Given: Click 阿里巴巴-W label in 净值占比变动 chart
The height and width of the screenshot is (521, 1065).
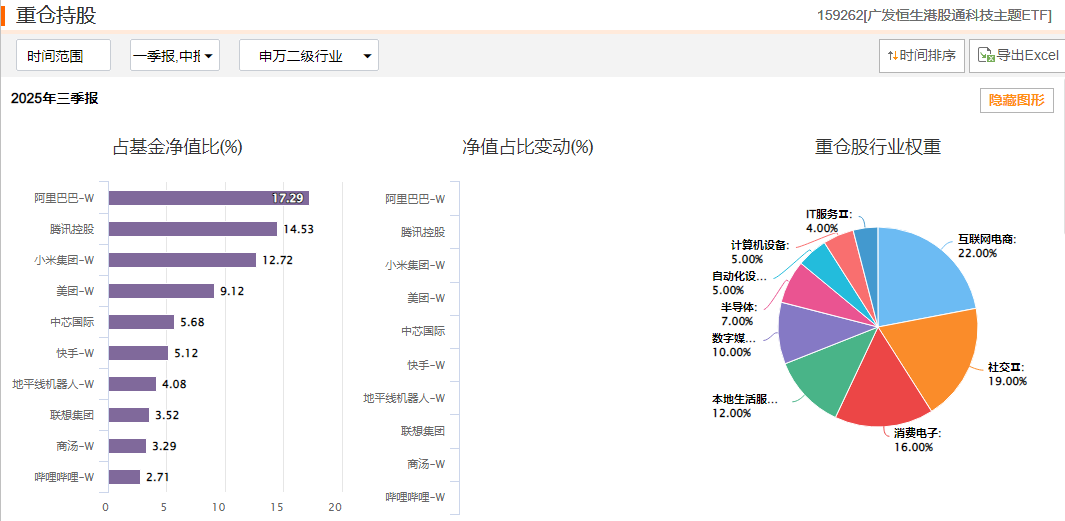Looking at the screenshot, I should pyautogui.click(x=415, y=199).
